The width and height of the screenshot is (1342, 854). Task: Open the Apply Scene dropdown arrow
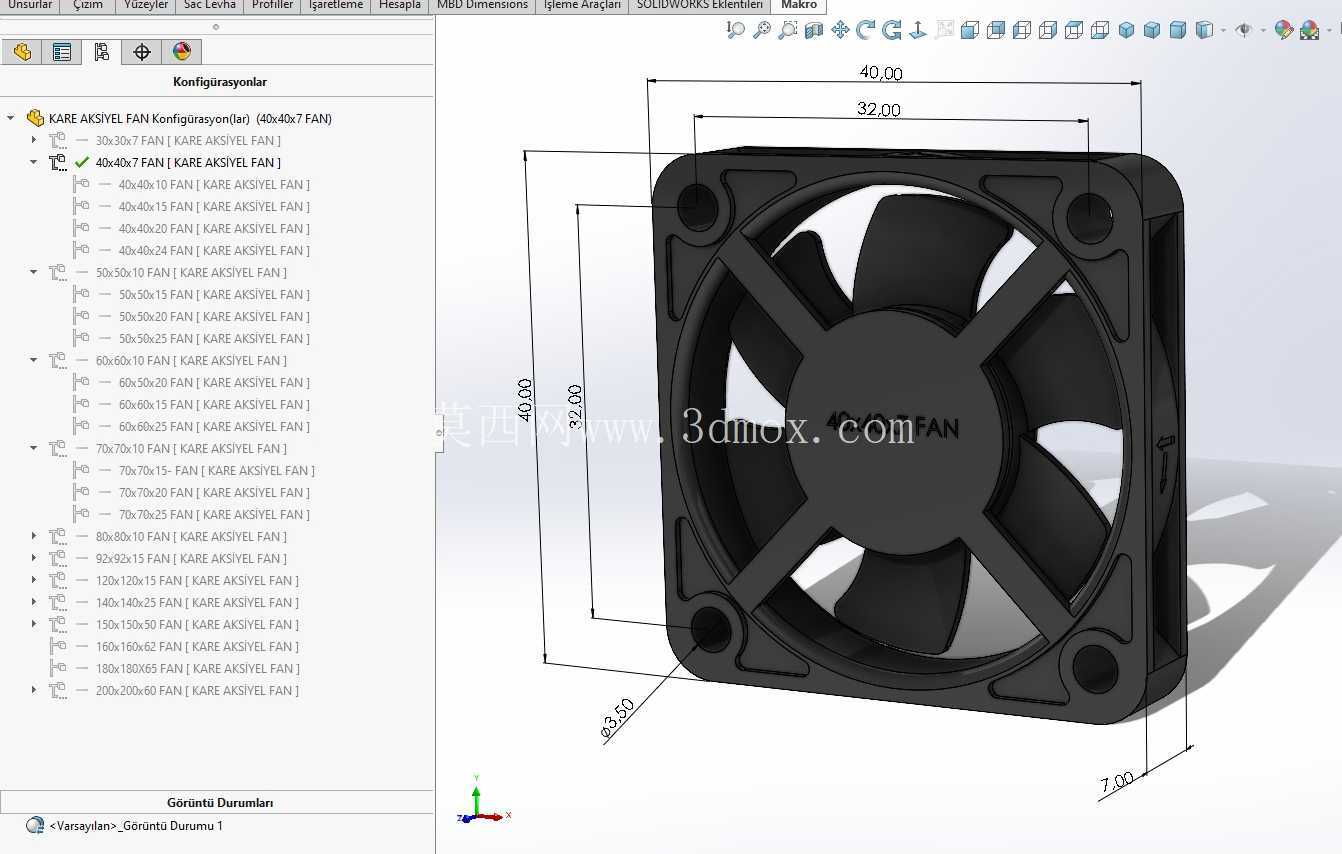coord(1329,31)
